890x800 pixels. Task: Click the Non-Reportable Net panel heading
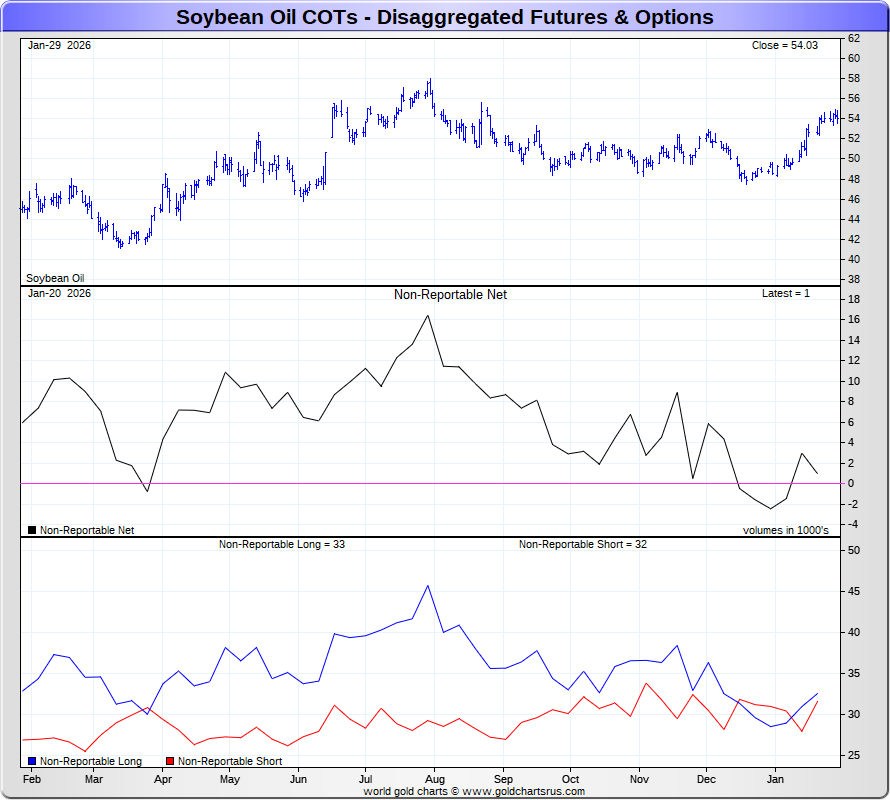click(x=450, y=295)
